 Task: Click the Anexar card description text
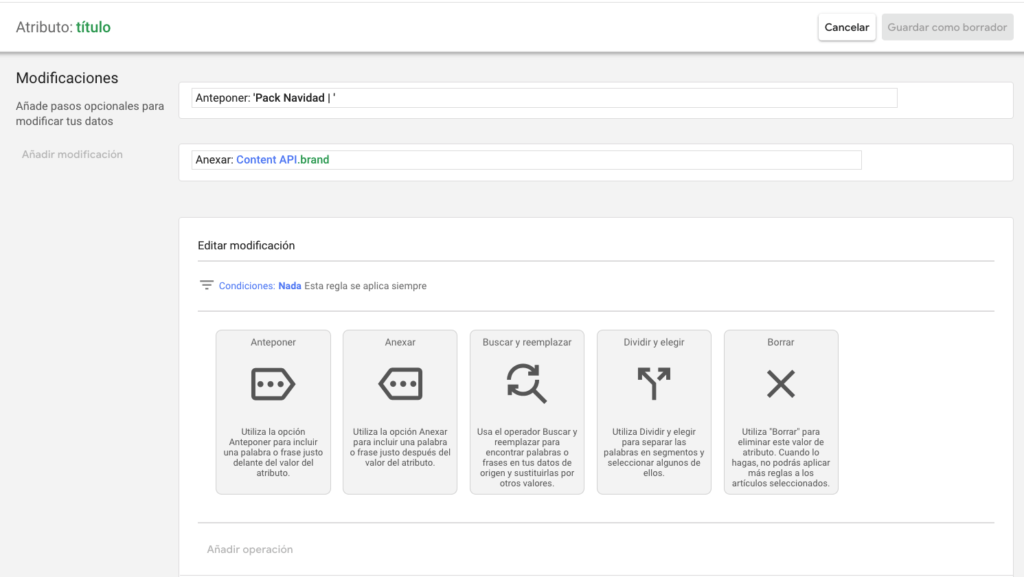(x=400, y=447)
